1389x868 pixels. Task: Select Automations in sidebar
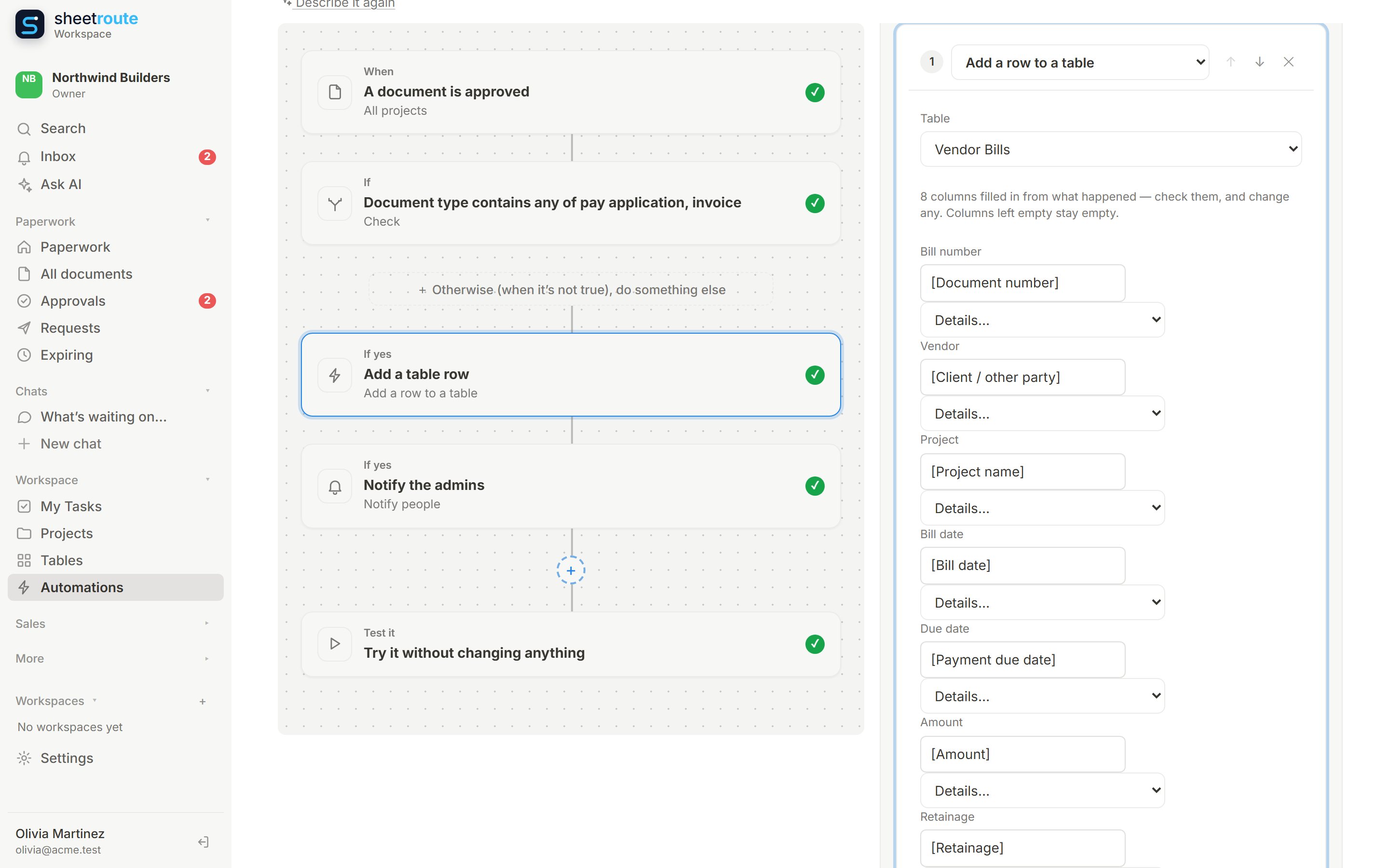coord(115,587)
